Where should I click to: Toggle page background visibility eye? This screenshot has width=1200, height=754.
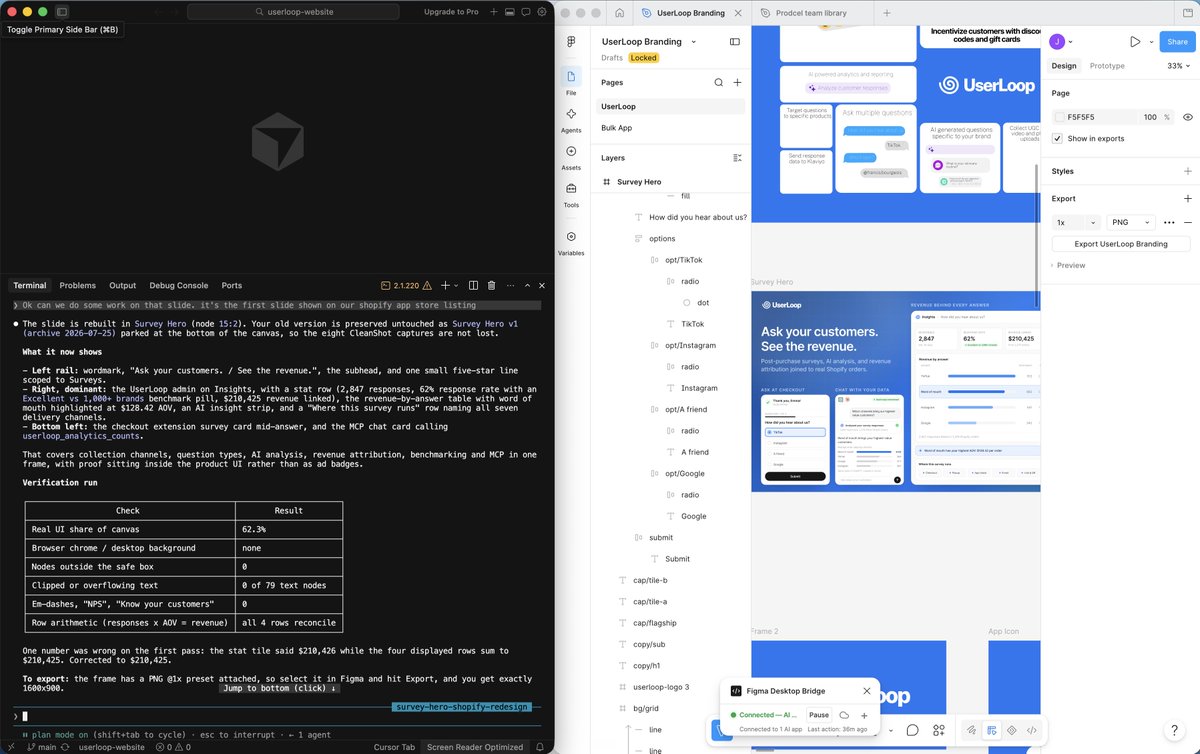(x=1188, y=117)
